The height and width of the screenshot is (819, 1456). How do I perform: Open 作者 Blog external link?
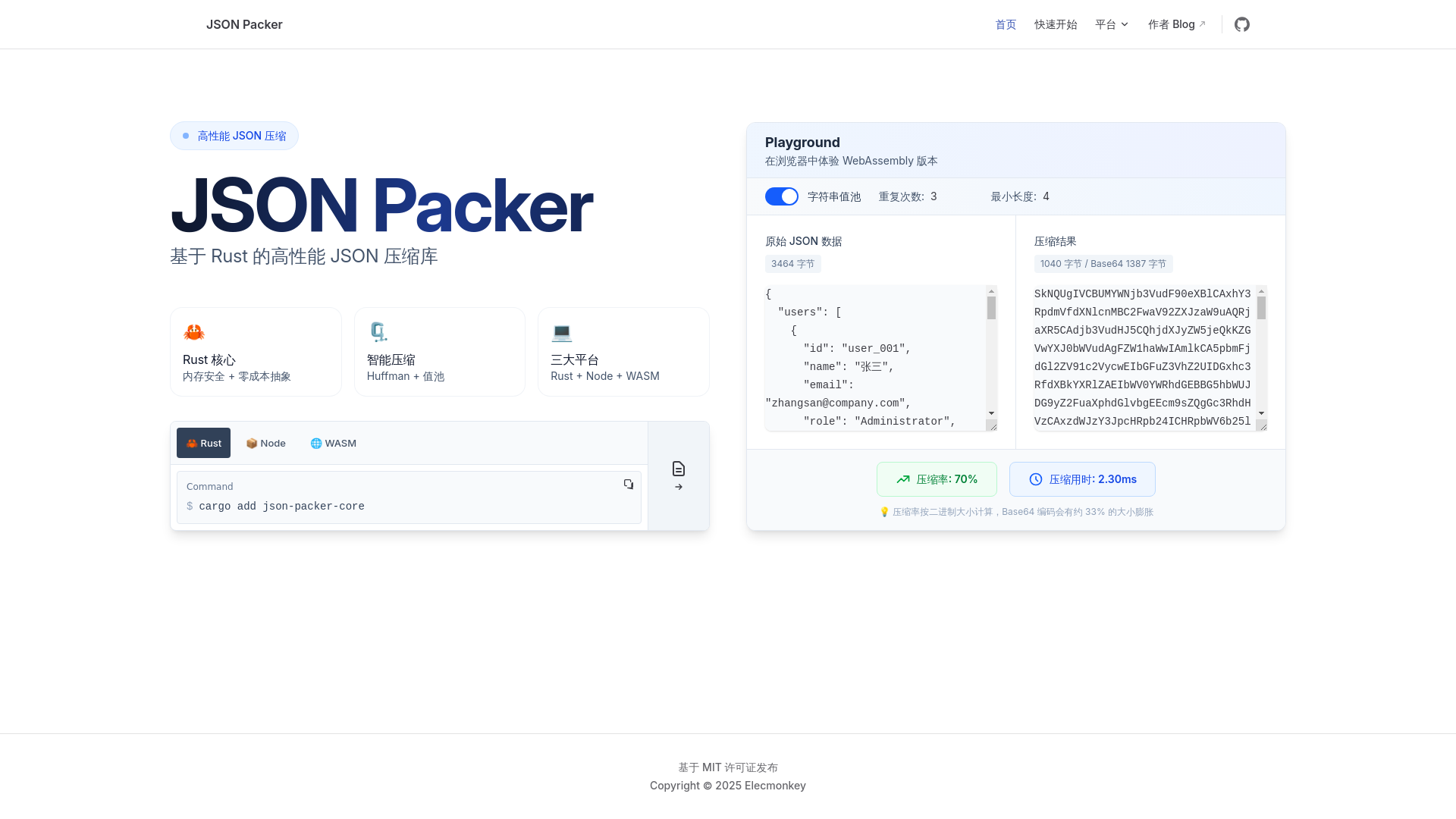click(x=1176, y=24)
